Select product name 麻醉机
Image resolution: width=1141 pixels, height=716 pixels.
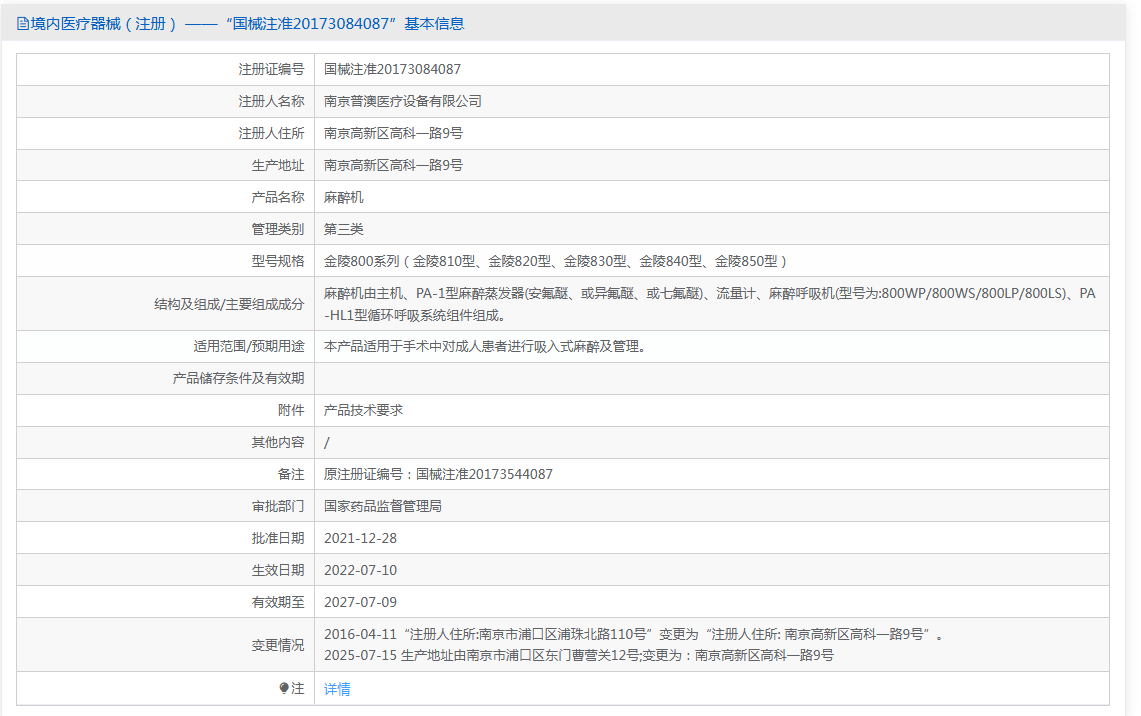(343, 197)
